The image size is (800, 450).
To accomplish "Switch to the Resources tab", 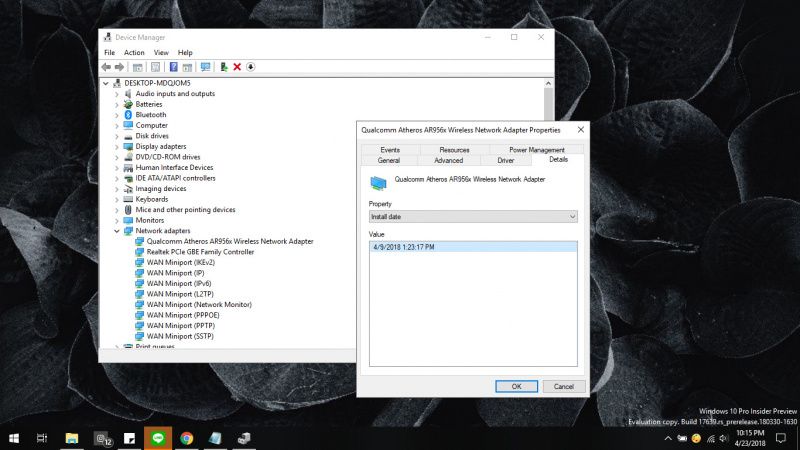I will click(x=454, y=149).
